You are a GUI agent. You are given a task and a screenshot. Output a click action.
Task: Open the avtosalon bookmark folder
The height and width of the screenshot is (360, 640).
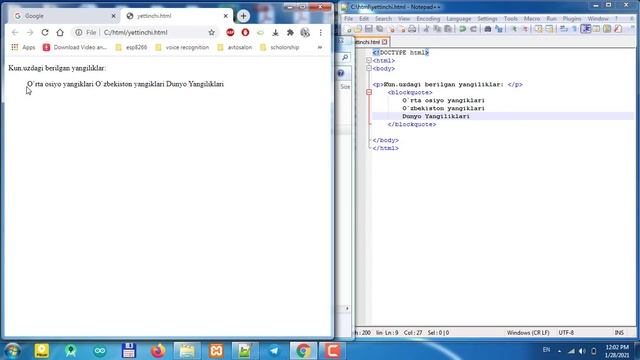click(235, 47)
